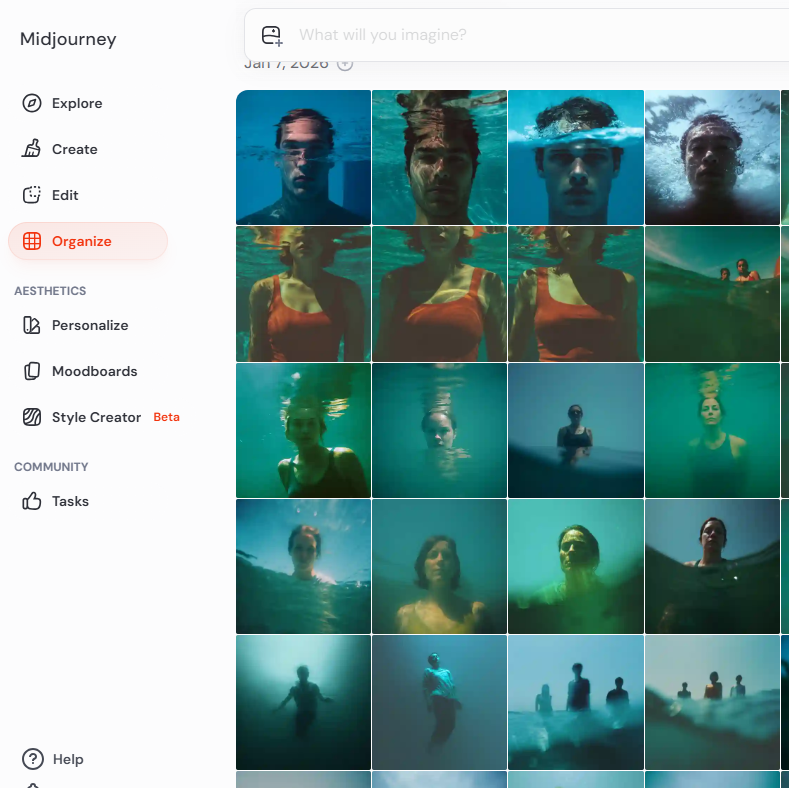789x788 pixels.
Task: Click the Create paintbrush icon
Action: click(x=32, y=149)
